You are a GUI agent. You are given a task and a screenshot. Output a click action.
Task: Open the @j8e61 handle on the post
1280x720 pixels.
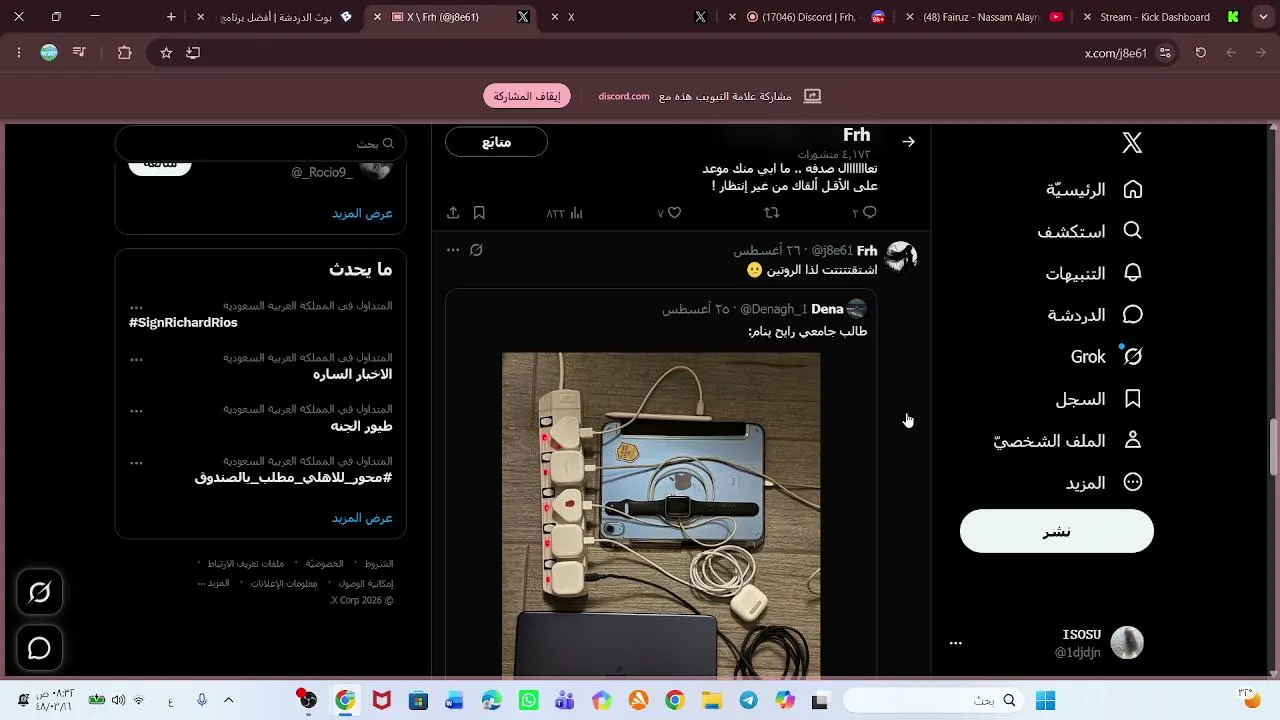(832, 251)
